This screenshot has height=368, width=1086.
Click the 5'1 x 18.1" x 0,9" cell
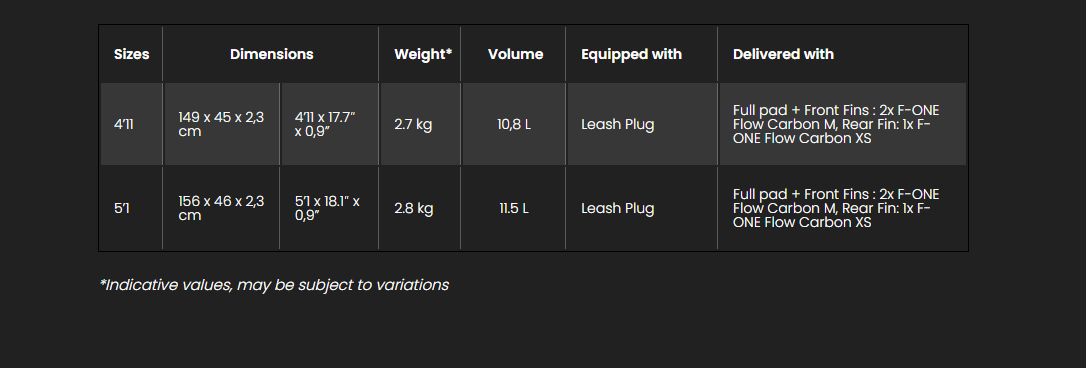coord(330,208)
